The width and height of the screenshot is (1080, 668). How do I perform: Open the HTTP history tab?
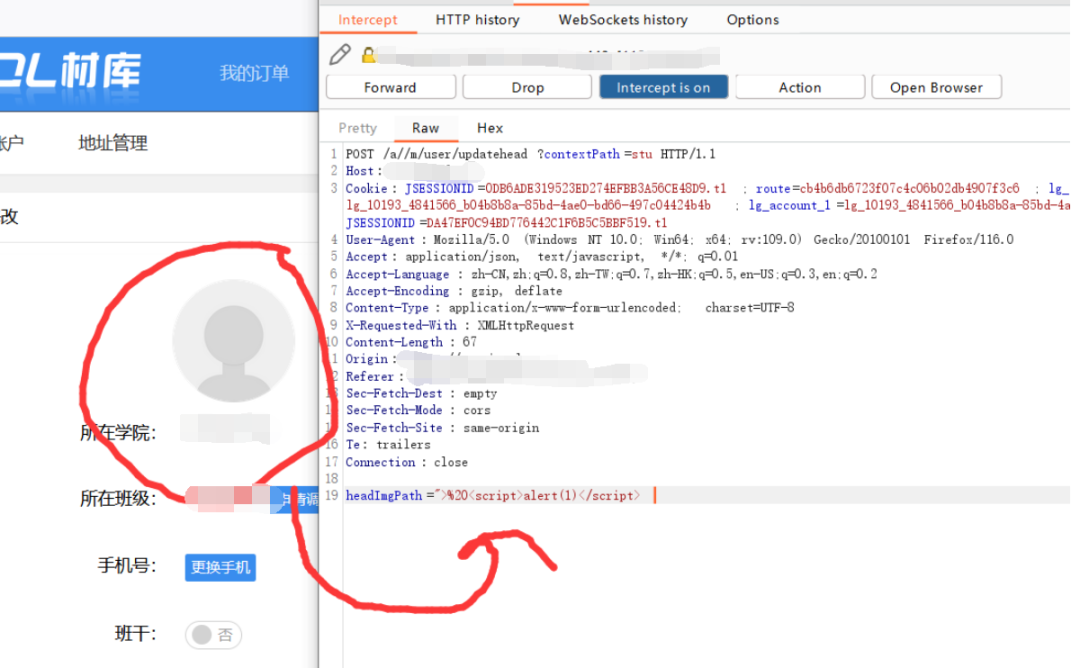tap(477, 20)
